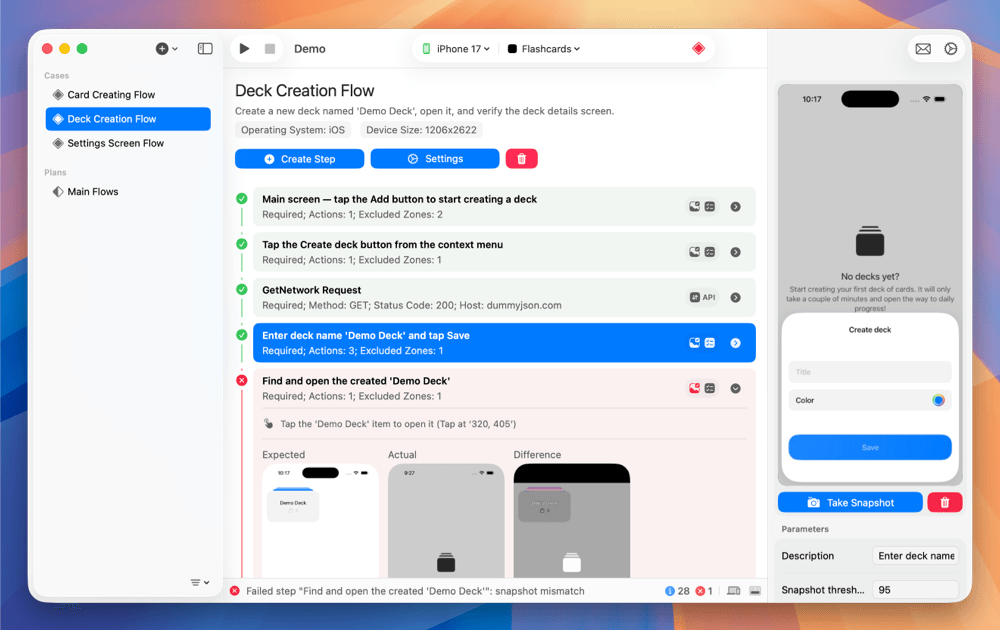The height and width of the screenshot is (630, 1000).
Task: Click the blue info count 28 in the status bar
Action: click(677, 591)
